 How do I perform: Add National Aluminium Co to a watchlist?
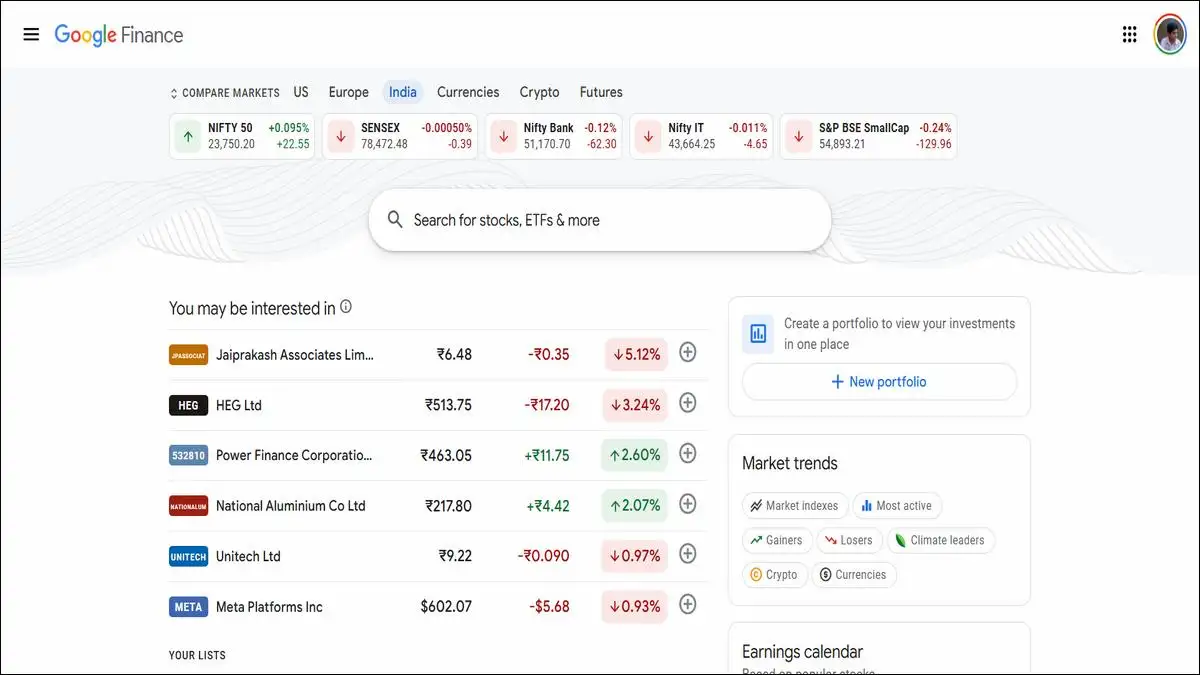click(687, 503)
